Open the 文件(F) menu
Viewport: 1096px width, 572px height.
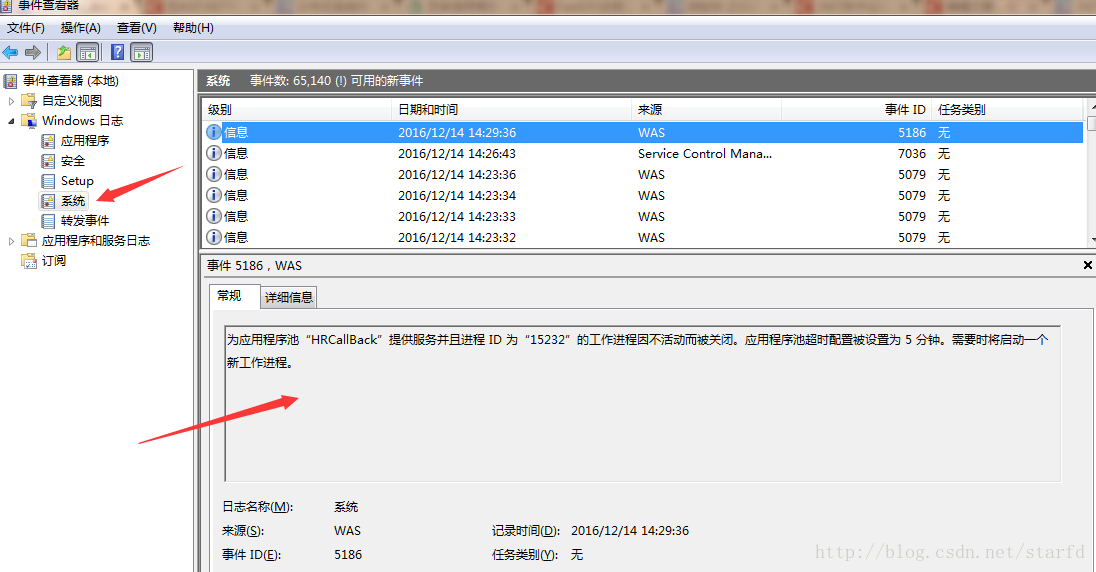(26, 28)
